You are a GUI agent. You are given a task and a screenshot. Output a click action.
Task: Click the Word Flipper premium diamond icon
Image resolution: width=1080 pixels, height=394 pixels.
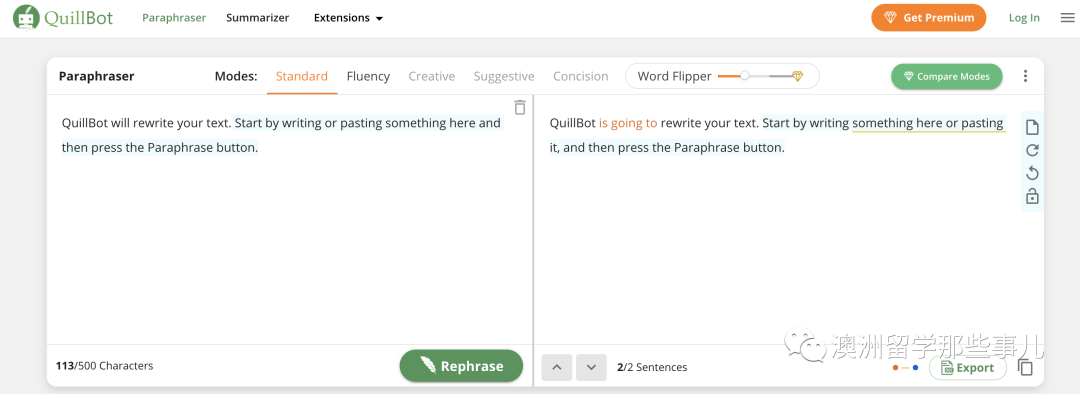pos(798,76)
